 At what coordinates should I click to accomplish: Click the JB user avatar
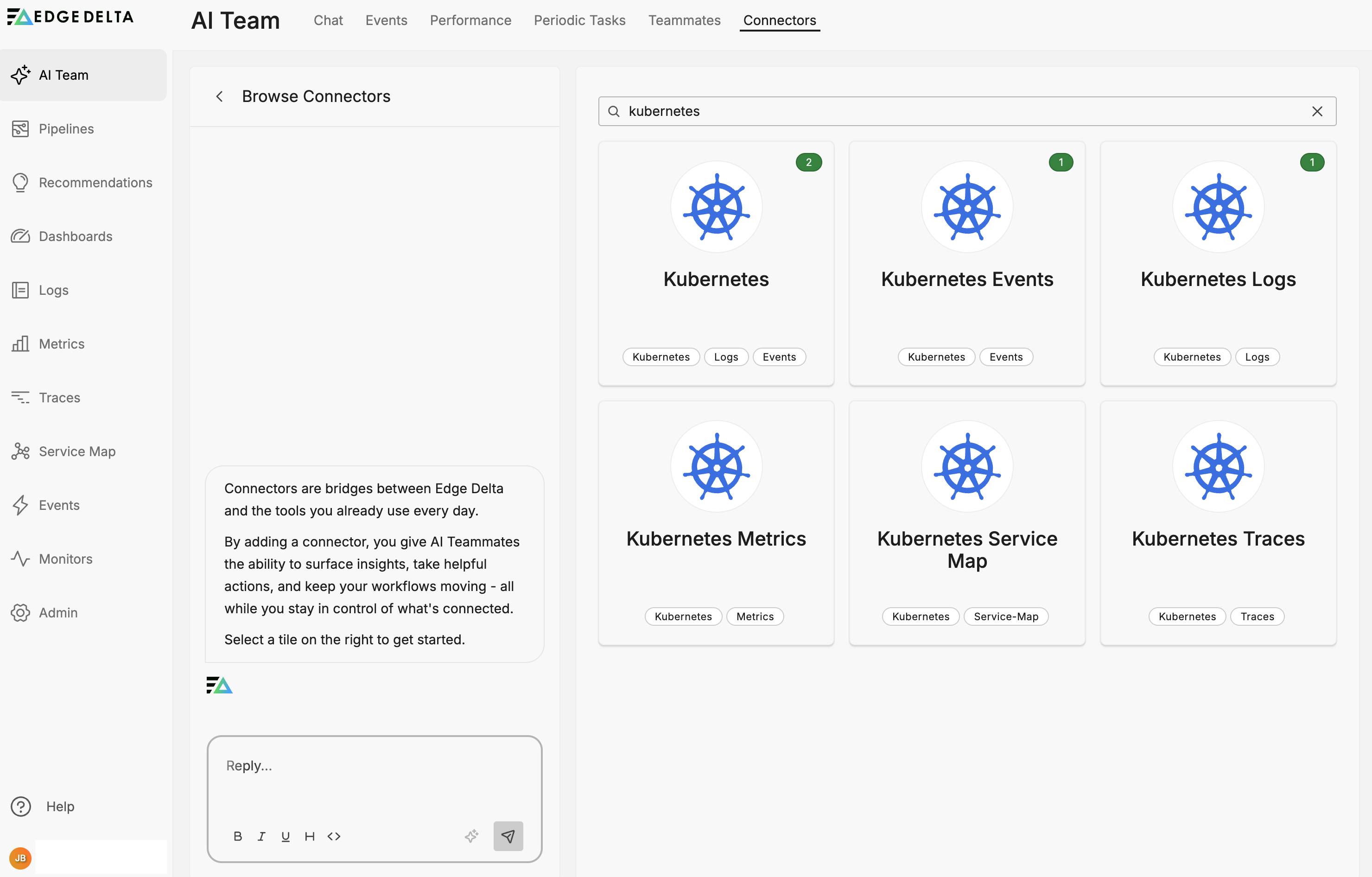[x=20, y=858]
